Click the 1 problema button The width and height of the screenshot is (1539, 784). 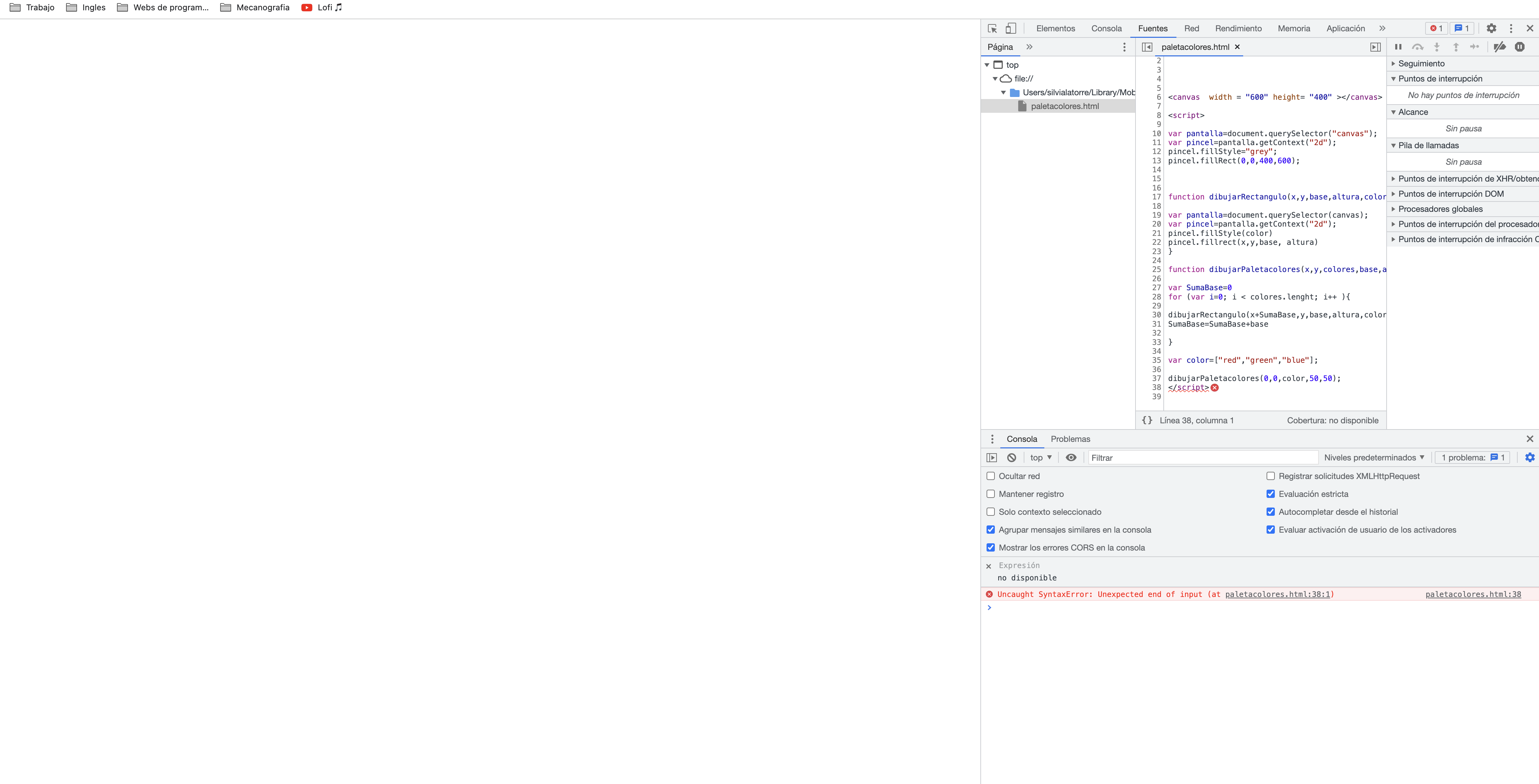[1473, 457]
